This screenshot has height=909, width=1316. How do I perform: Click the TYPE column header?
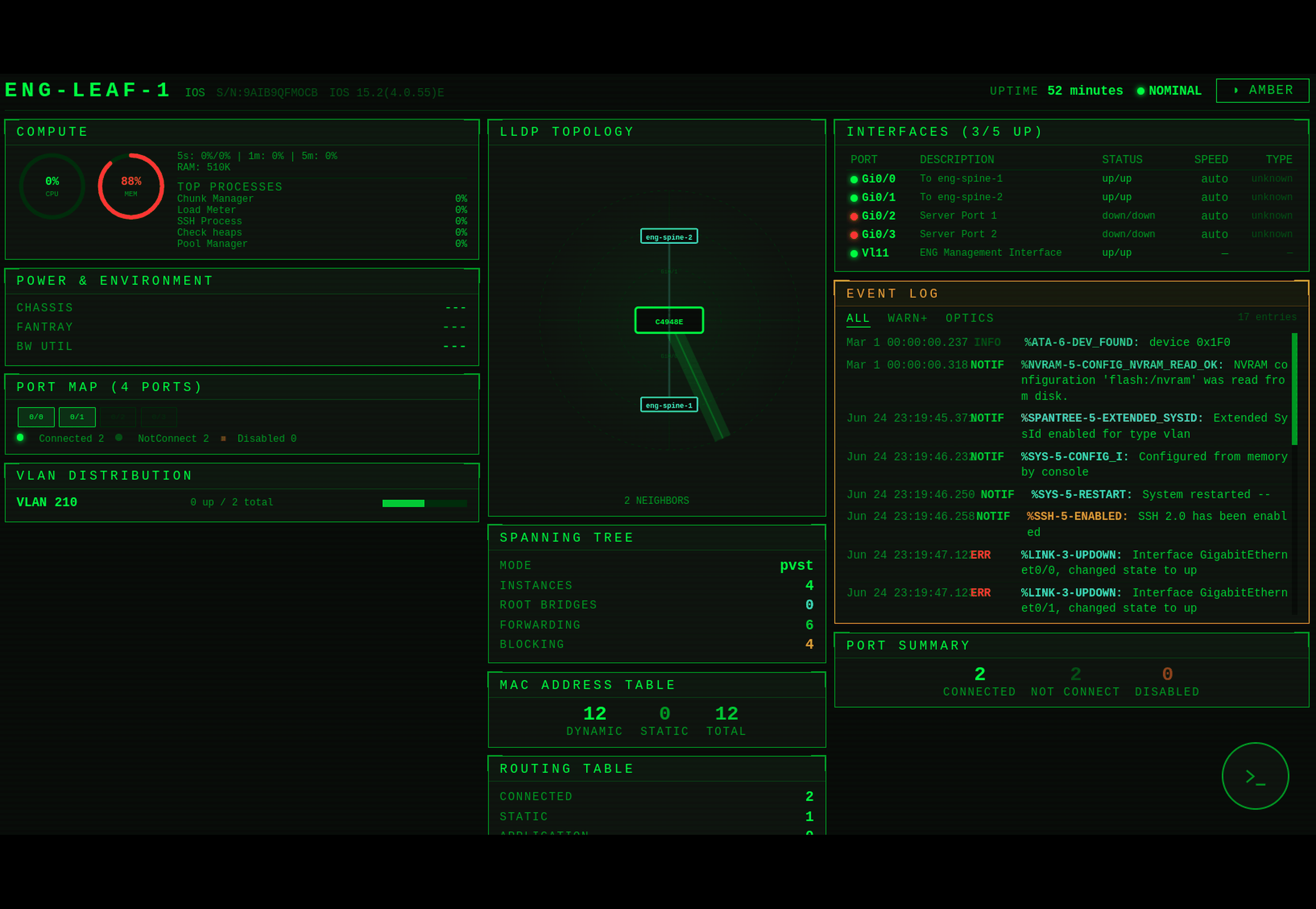pyautogui.click(x=1279, y=160)
